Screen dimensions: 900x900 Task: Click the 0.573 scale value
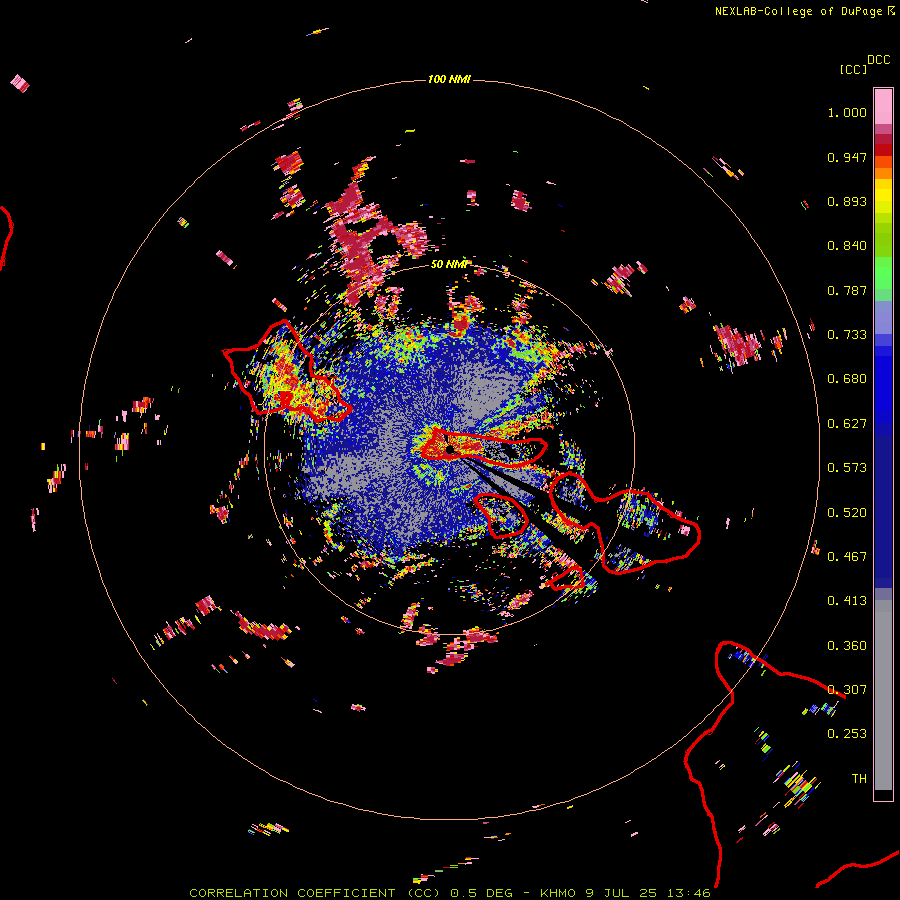pyautogui.click(x=847, y=468)
